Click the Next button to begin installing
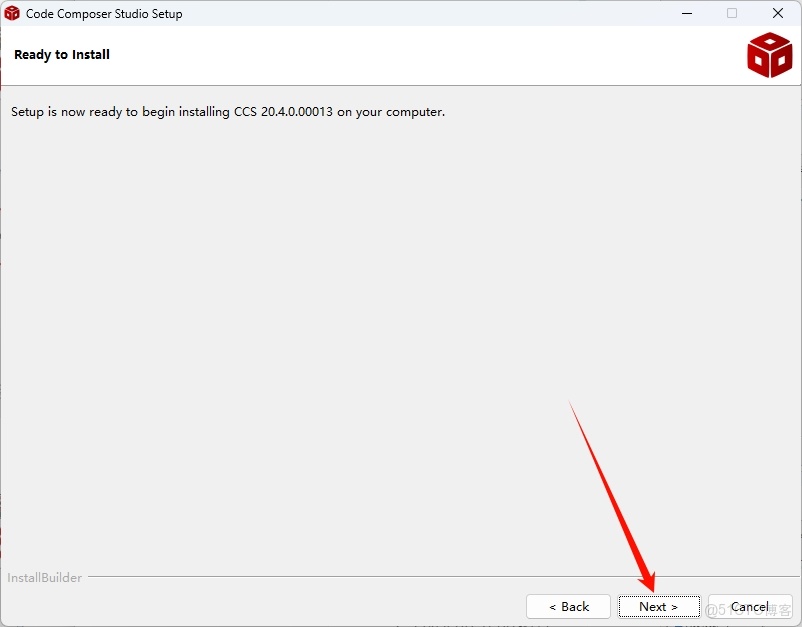 click(x=659, y=607)
